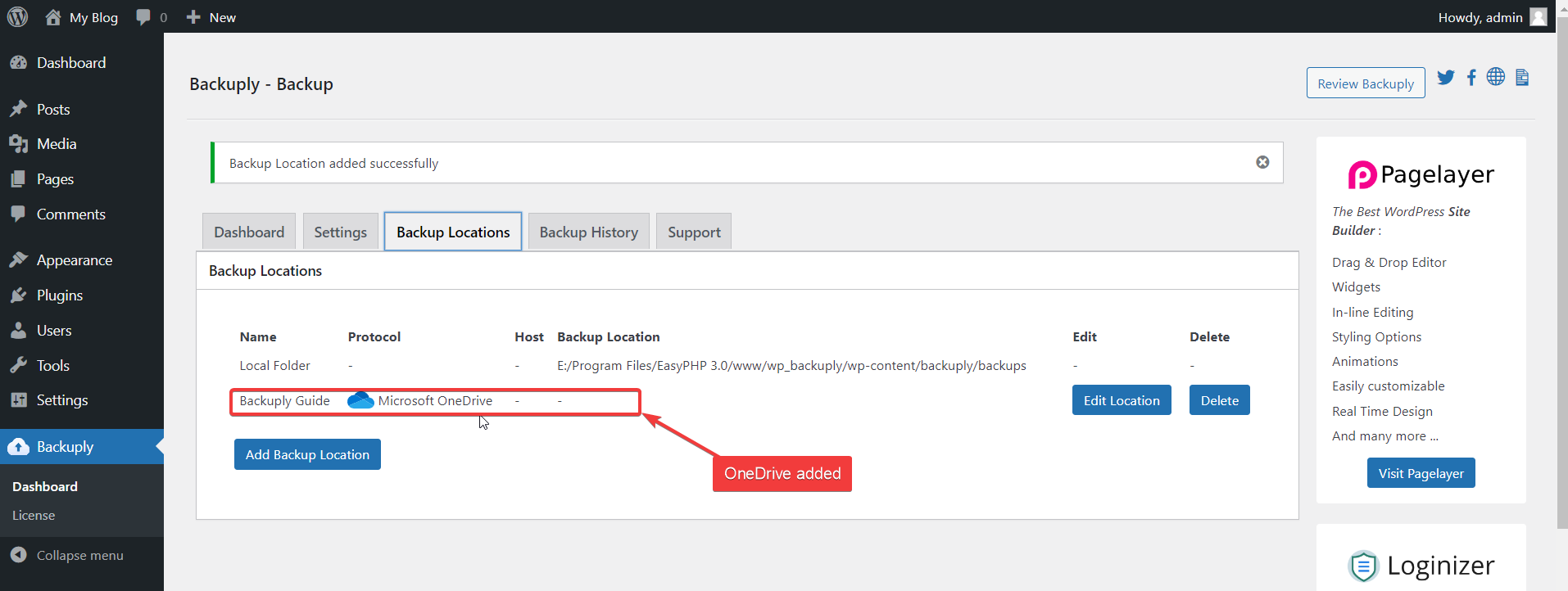This screenshot has width=1568, height=591.
Task: Open the Backup History tab
Action: [589, 232]
